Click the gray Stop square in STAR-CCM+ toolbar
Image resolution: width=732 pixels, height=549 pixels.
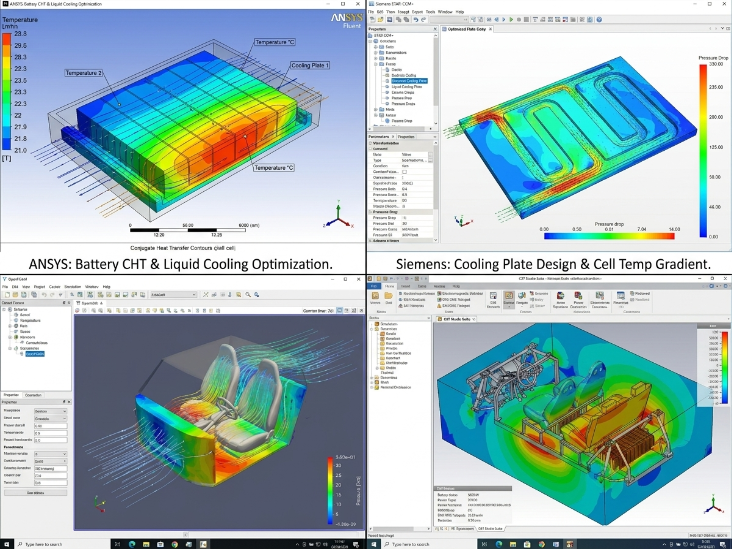[526, 20]
